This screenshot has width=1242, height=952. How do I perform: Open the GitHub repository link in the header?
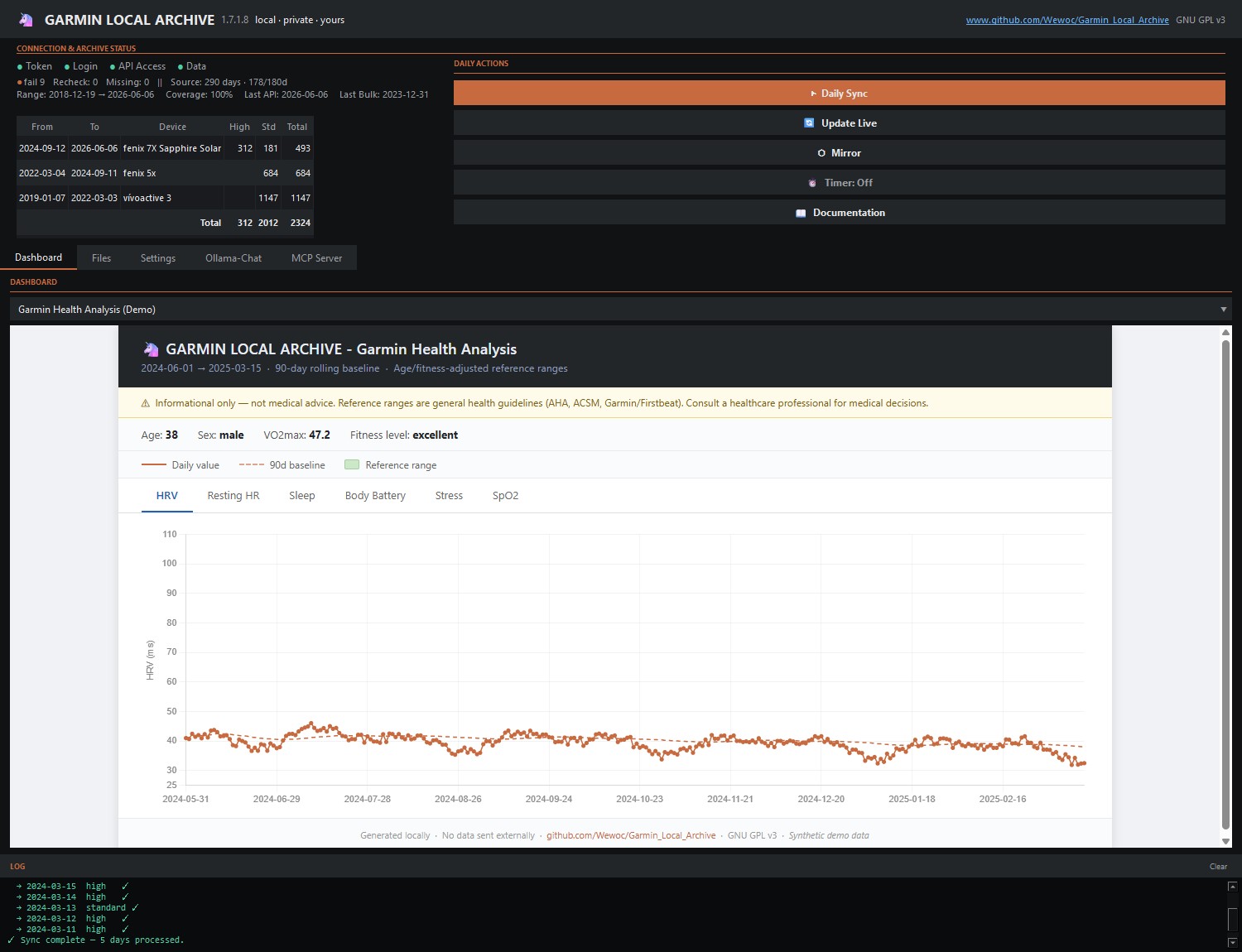(1067, 20)
